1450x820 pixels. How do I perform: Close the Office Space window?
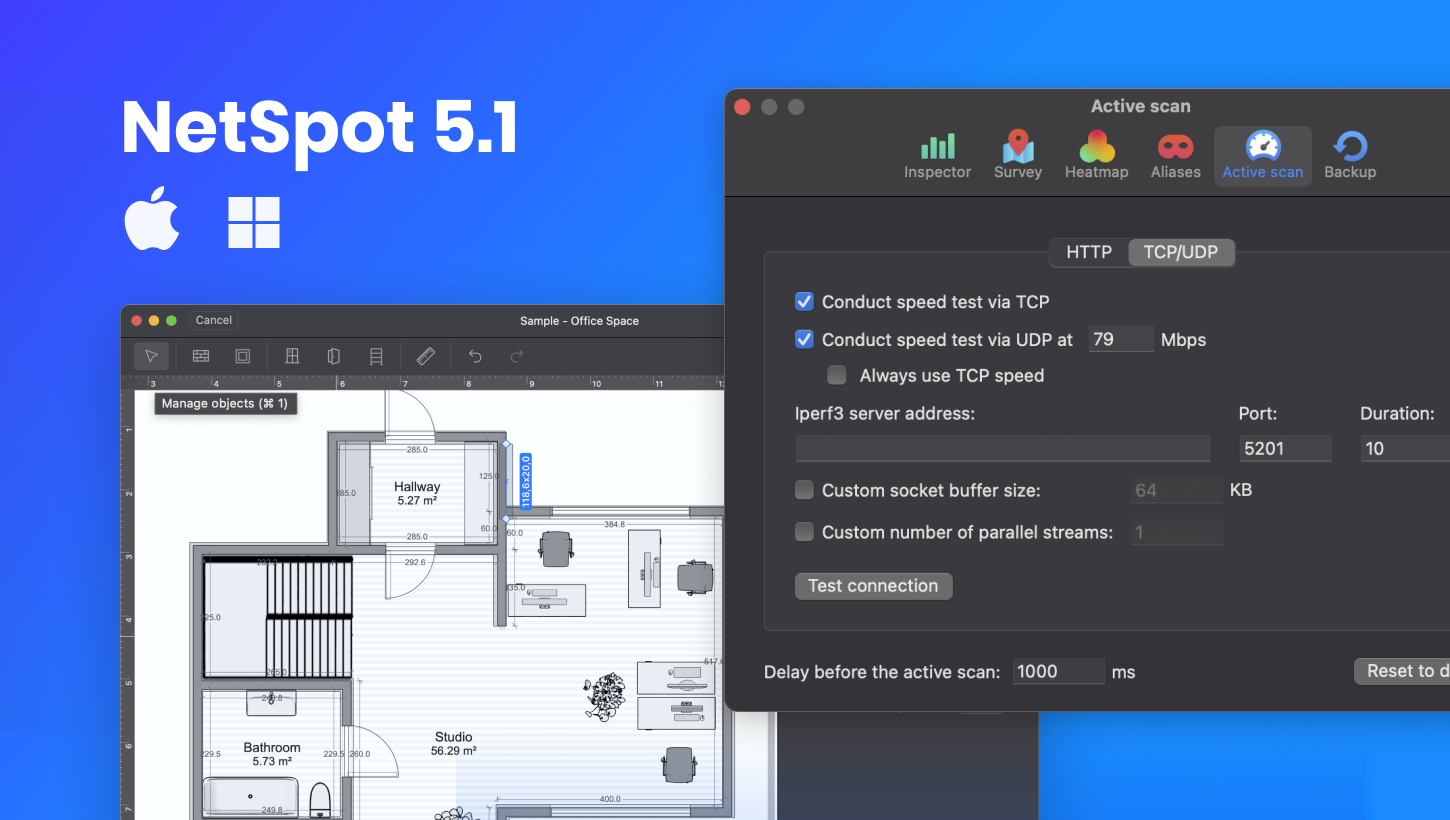[x=135, y=320]
